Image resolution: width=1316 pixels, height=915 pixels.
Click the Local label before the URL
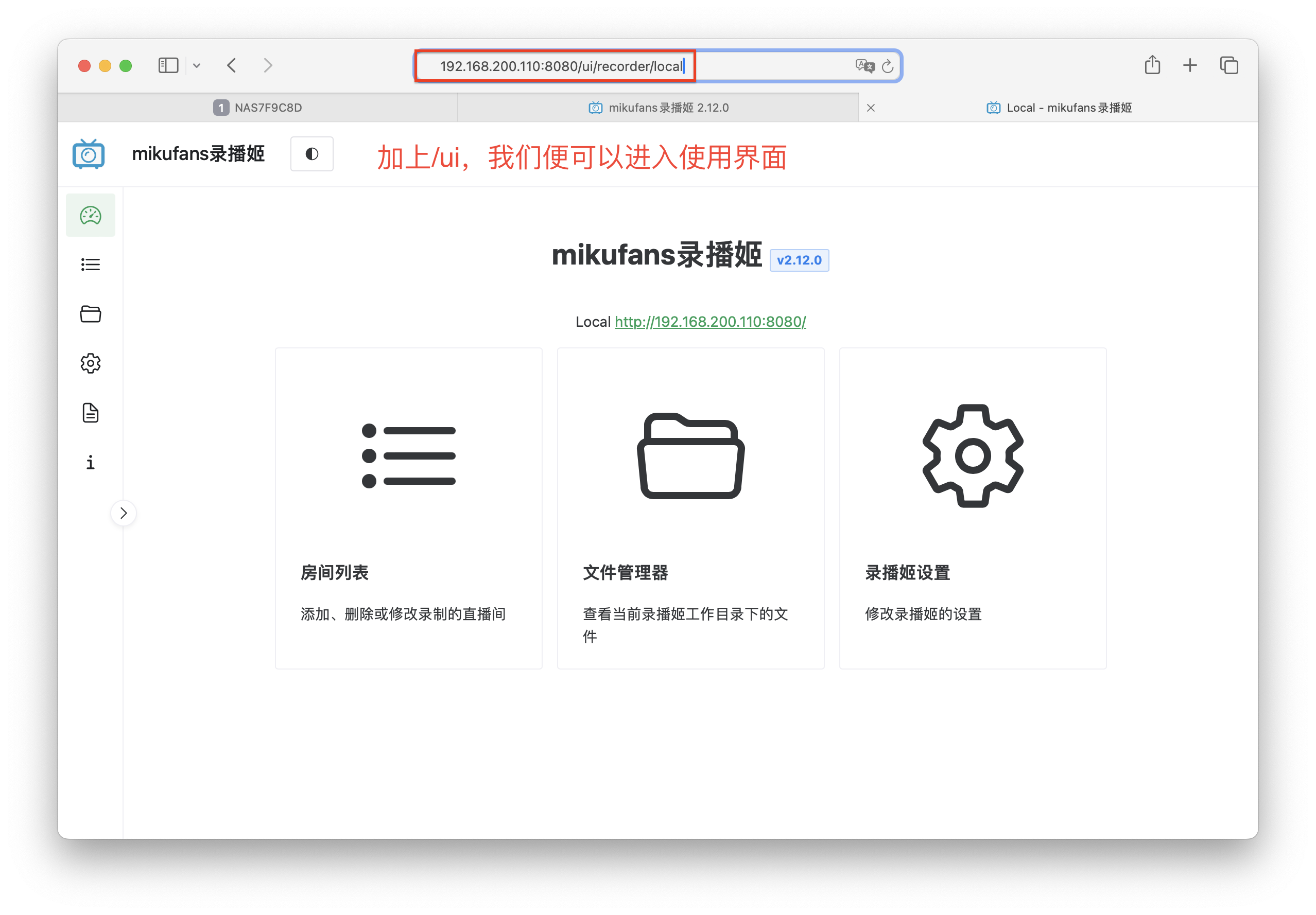[x=593, y=322]
